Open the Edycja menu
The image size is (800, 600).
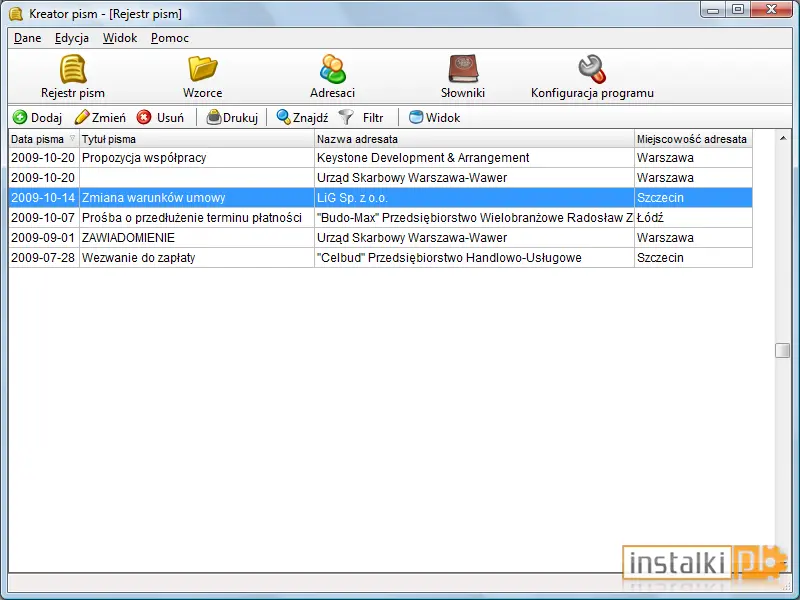(72, 38)
